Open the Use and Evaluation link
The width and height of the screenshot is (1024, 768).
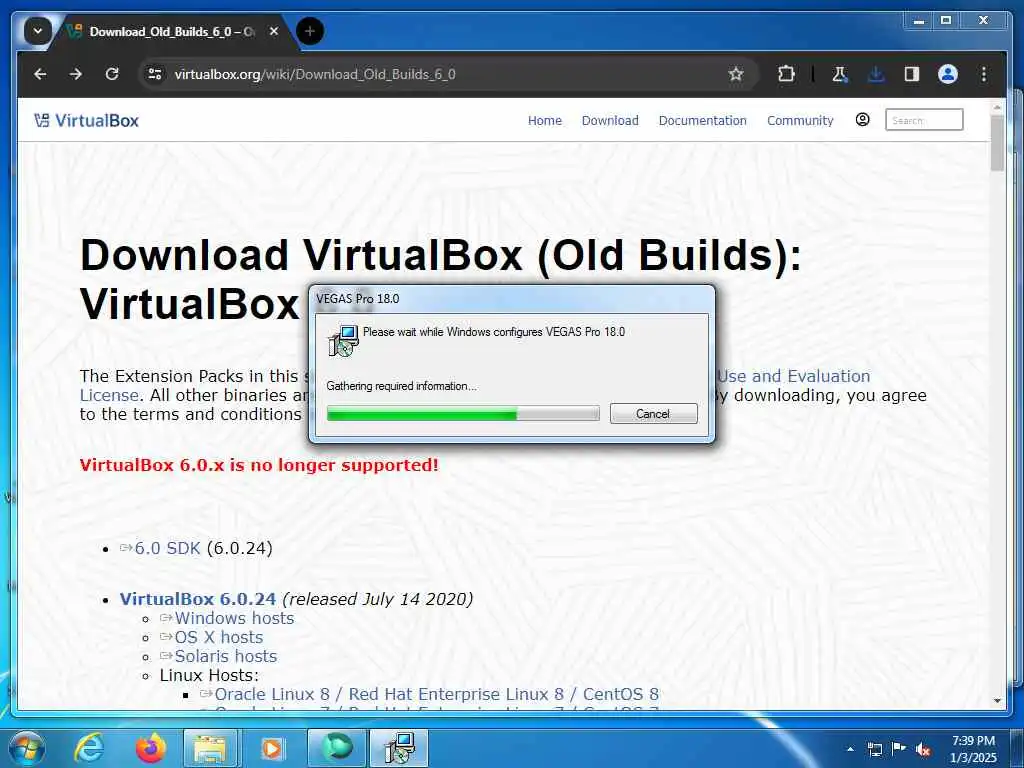tap(793, 376)
